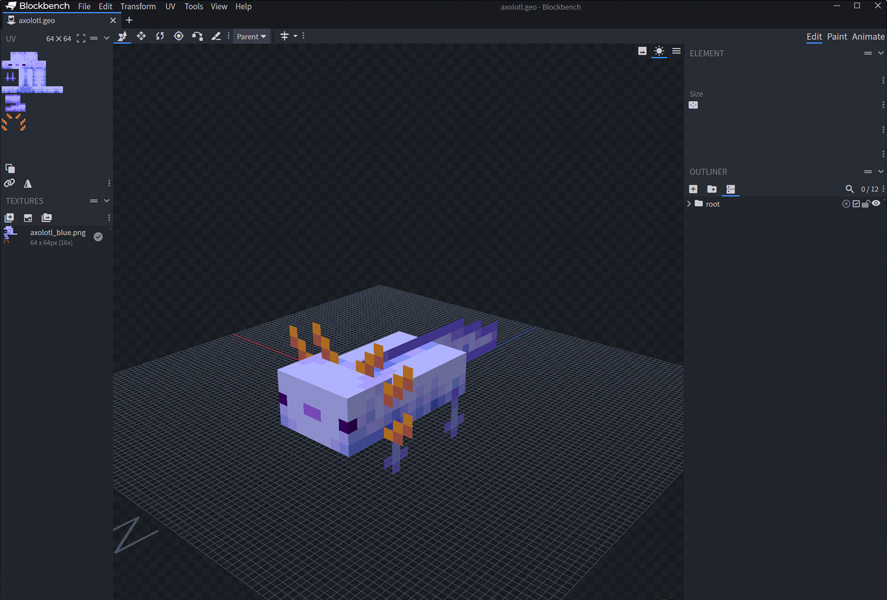This screenshot has height=600, width=887.
Task: Open Outliner toolbar more options
Action: (883, 189)
